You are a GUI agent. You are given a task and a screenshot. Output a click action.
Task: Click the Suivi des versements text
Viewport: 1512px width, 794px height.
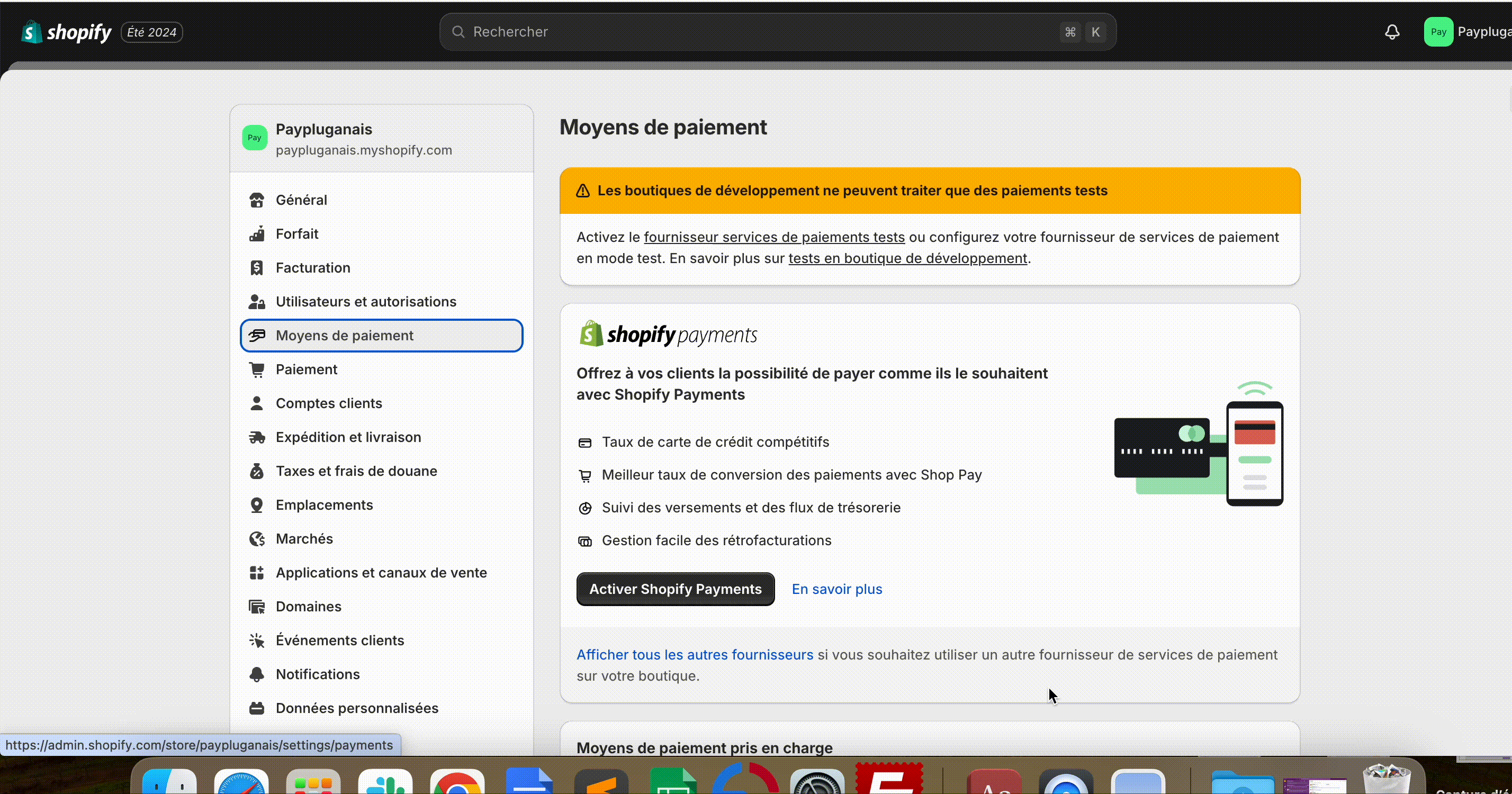751,508
